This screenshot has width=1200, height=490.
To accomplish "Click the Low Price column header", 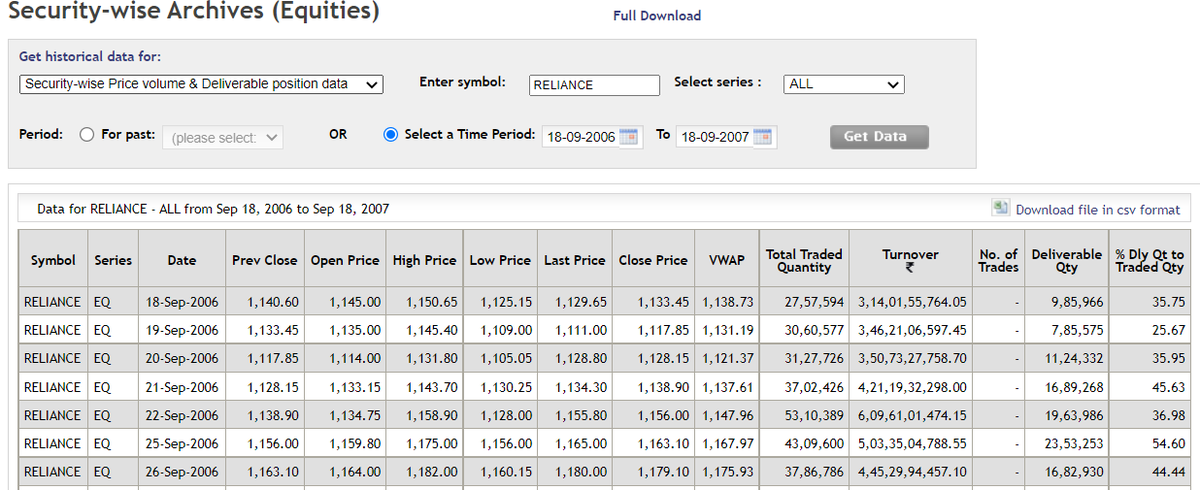I will point(500,260).
